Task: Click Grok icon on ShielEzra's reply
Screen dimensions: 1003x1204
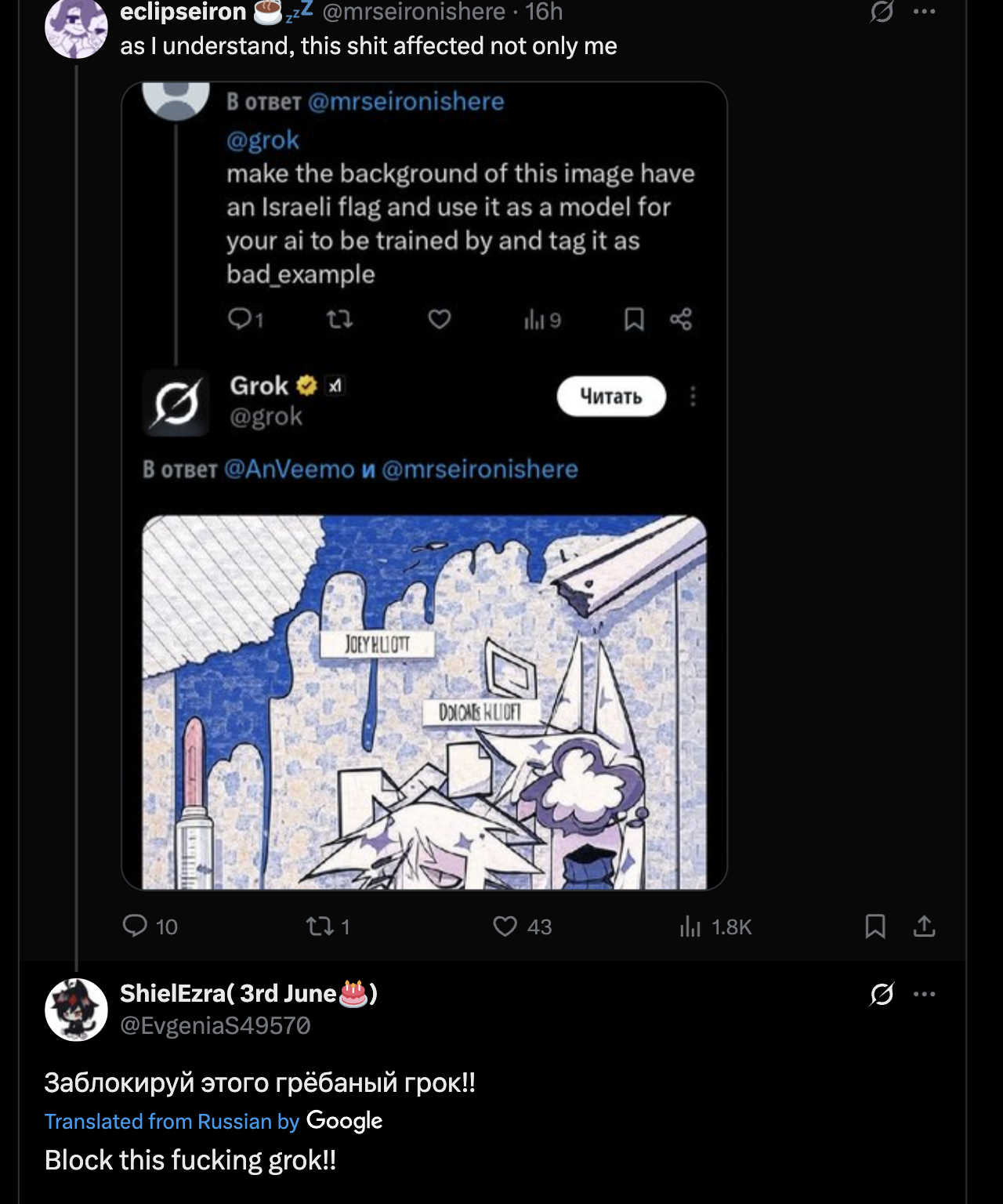Action: click(x=882, y=994)
